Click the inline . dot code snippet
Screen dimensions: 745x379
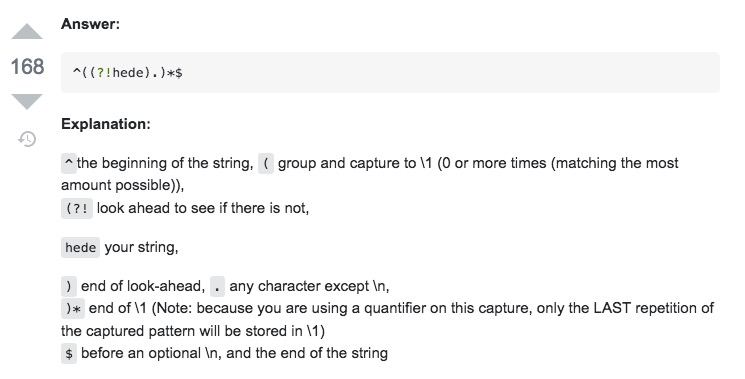[217, 286]
